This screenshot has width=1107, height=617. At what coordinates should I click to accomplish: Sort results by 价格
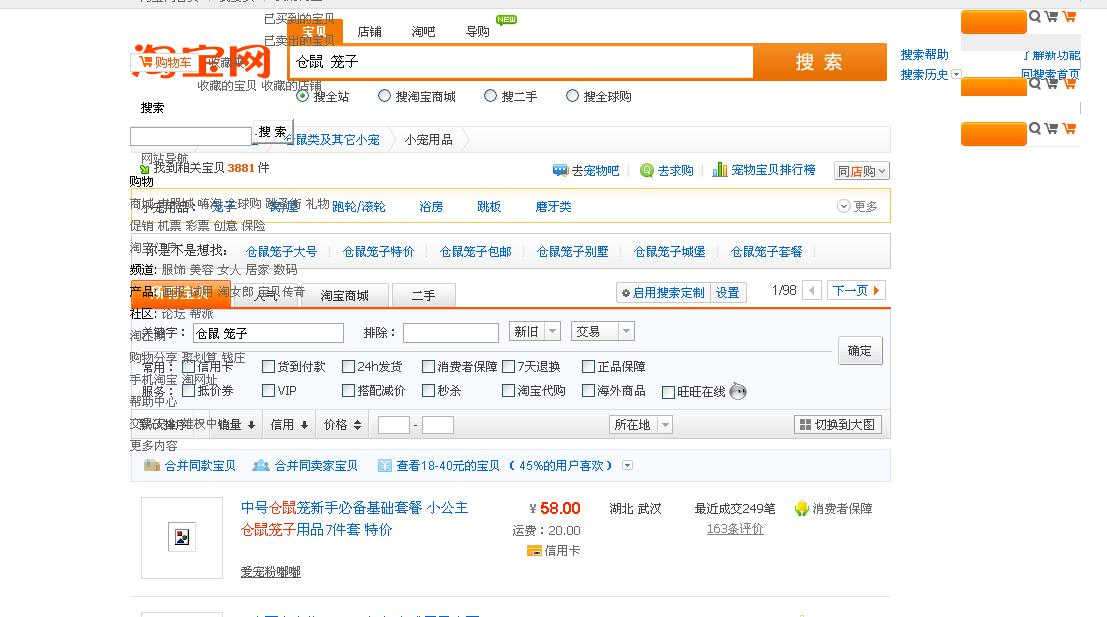[x=342, y=424]
